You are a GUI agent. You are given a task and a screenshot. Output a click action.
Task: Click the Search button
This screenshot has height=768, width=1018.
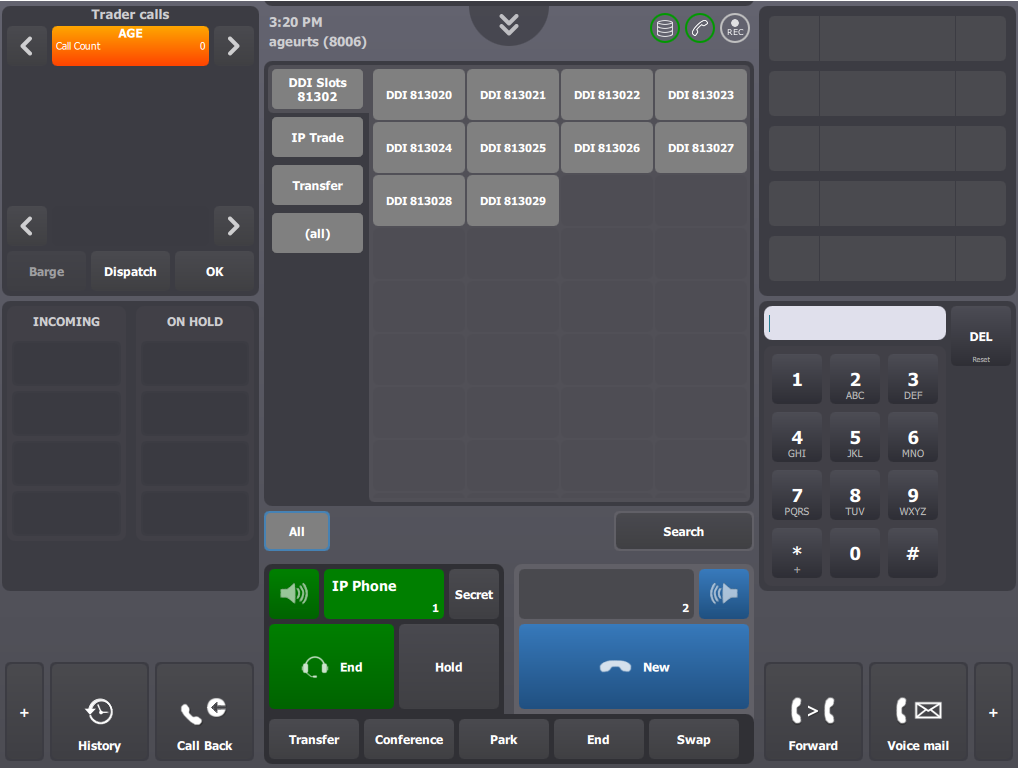click(x=684, y=531)
